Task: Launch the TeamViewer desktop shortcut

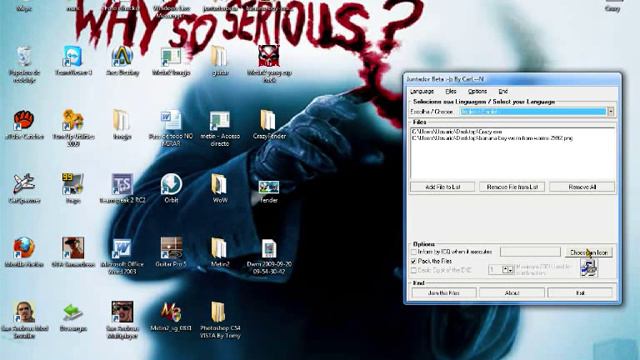Action: (x=73, y=56)
